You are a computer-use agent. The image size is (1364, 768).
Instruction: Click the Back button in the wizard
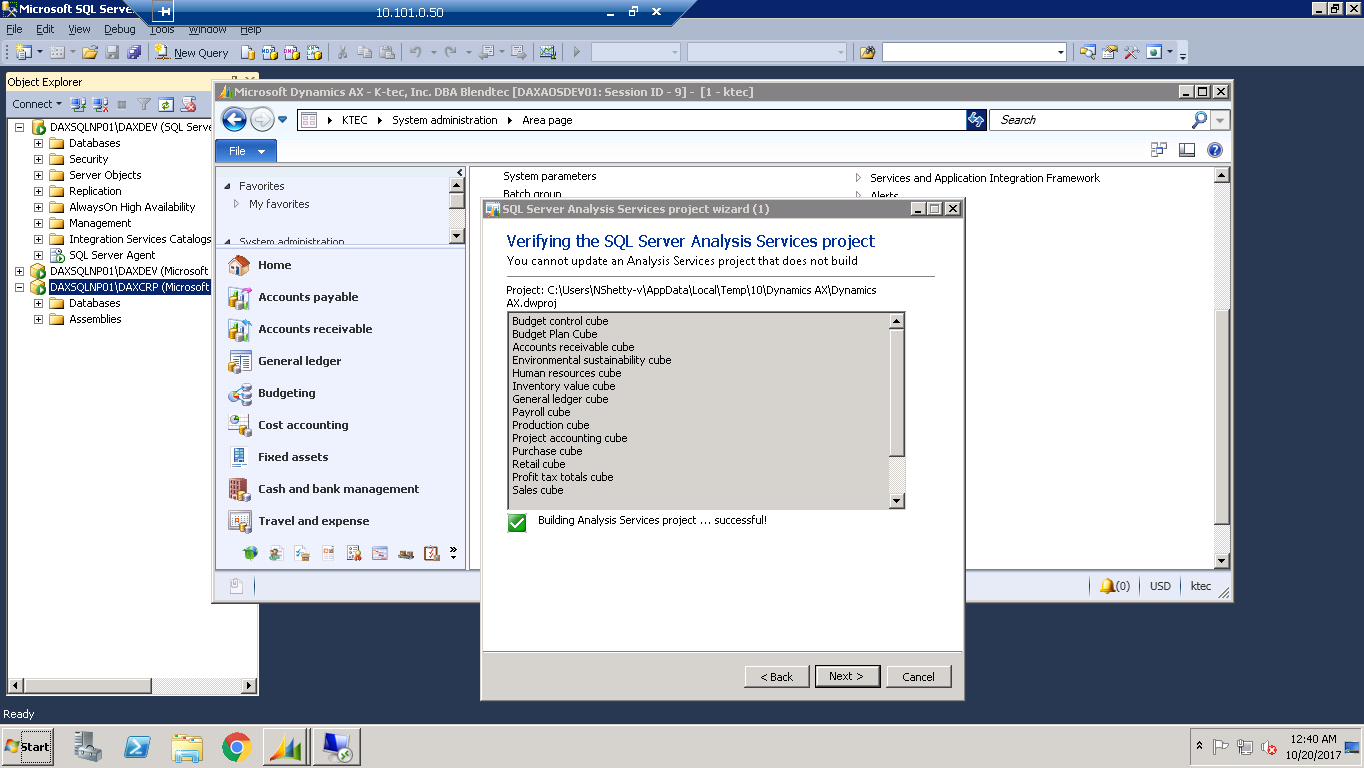777,676
